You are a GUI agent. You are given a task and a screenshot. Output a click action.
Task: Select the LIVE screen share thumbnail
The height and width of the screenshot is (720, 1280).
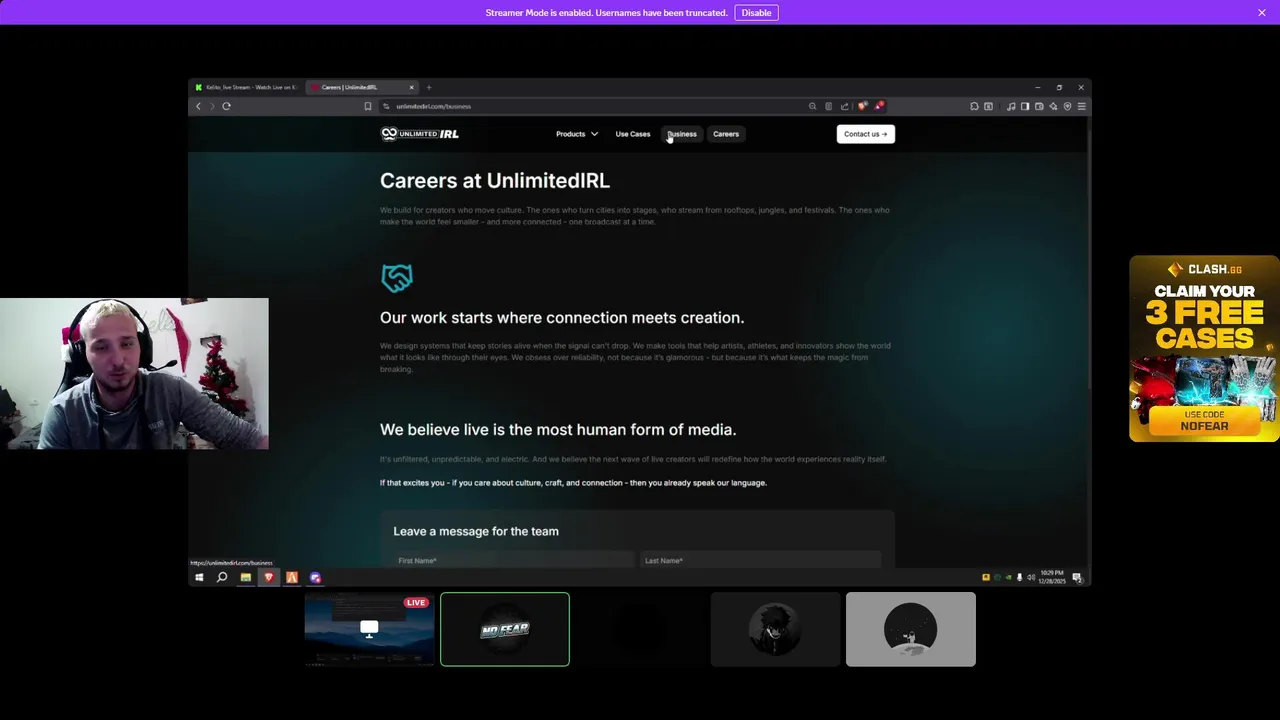[x=369, y=629]
